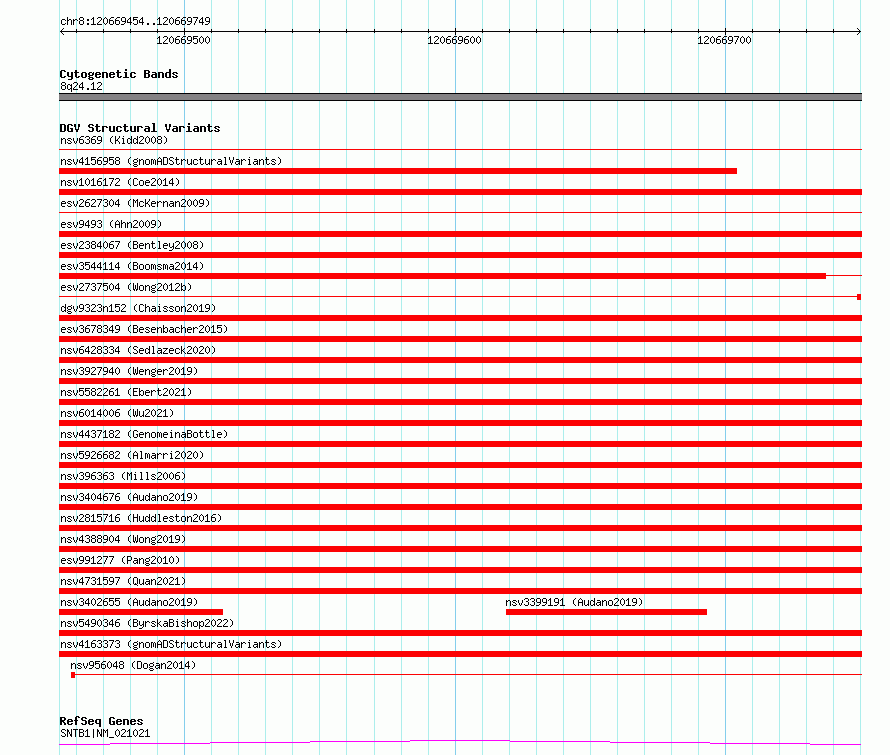Click the magenta SNTB1 gene track line
This screenshot has width=890, height=755.
[460, 743]
